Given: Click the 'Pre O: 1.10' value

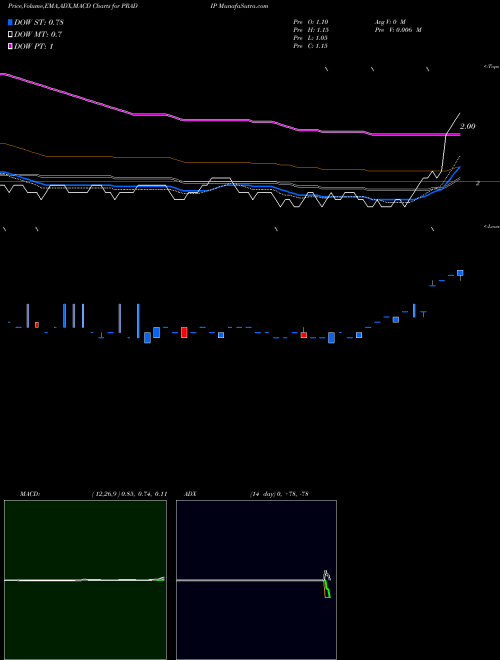Looking at the screenshot, I should pyautogui.click(x=311, y=22).
